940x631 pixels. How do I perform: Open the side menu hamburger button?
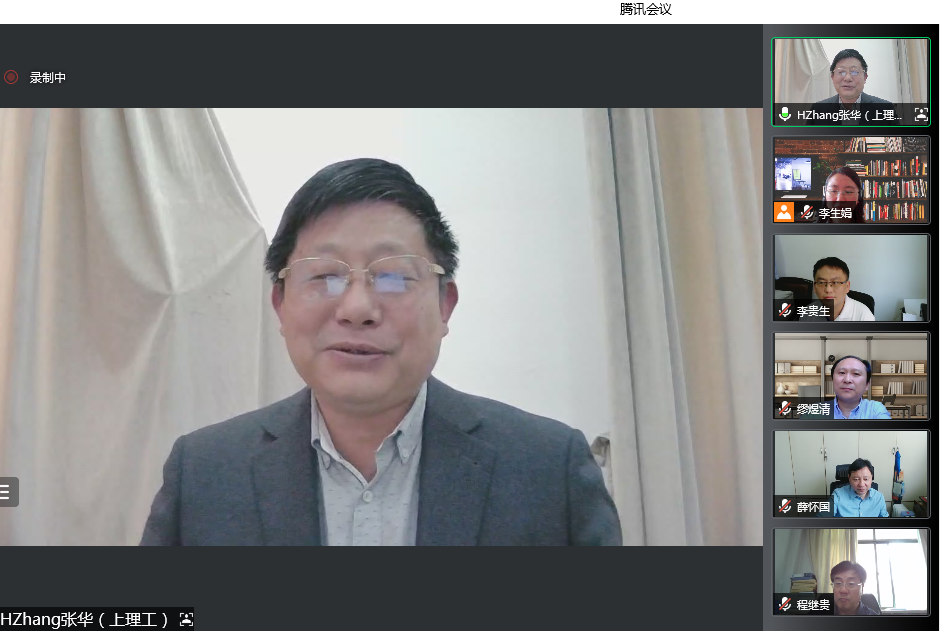click(6, 492)
